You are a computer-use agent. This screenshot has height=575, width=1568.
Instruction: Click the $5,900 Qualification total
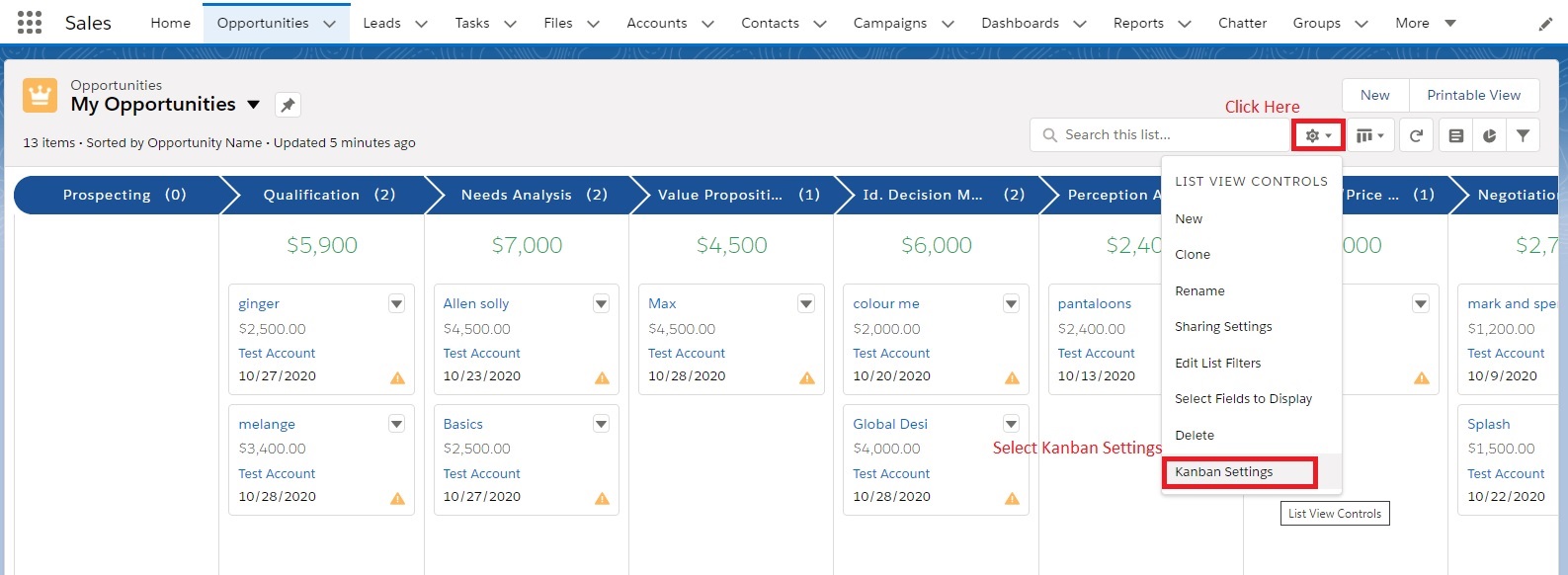(322, 245)
